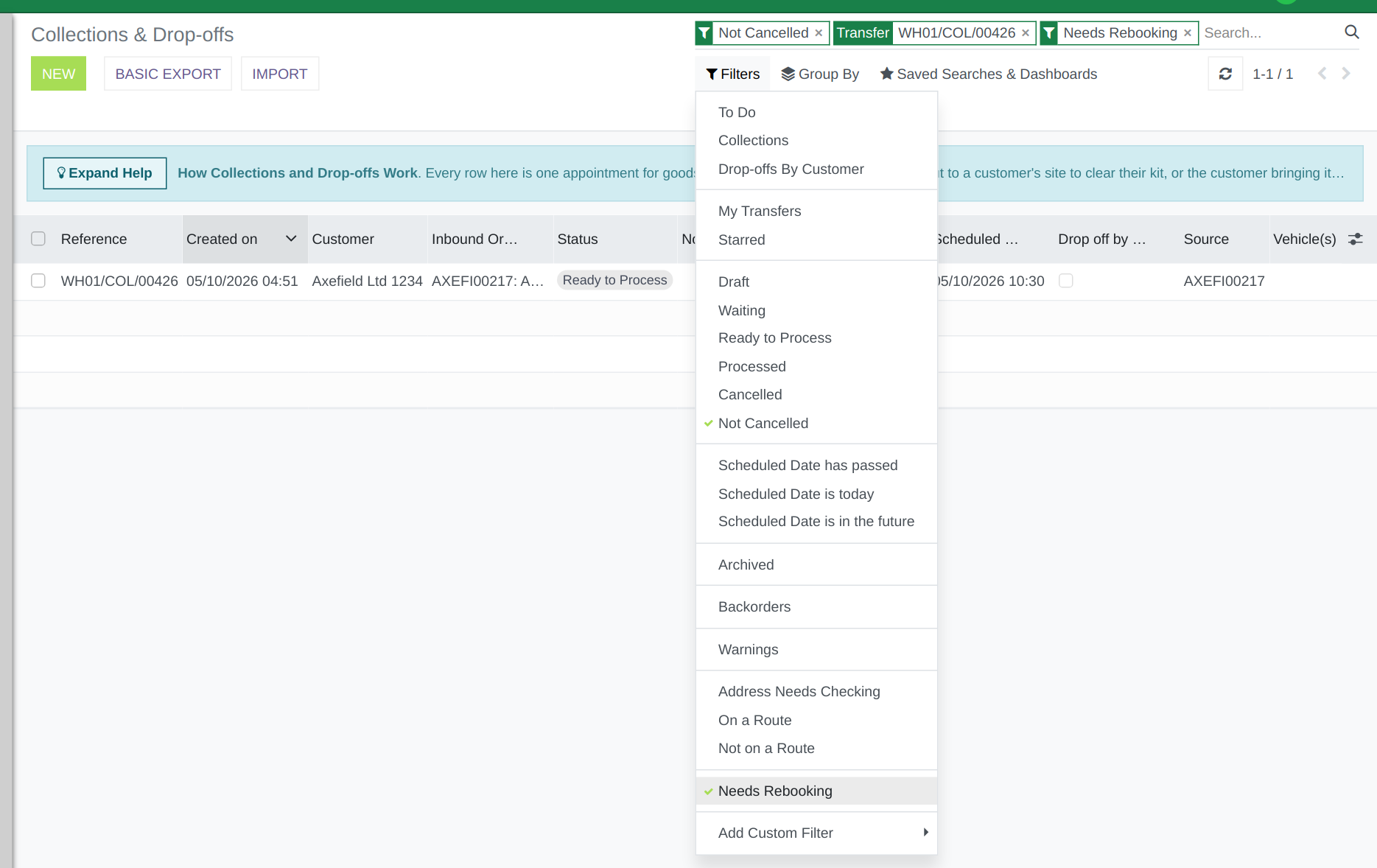Open the Group By menu

[820, 74]
